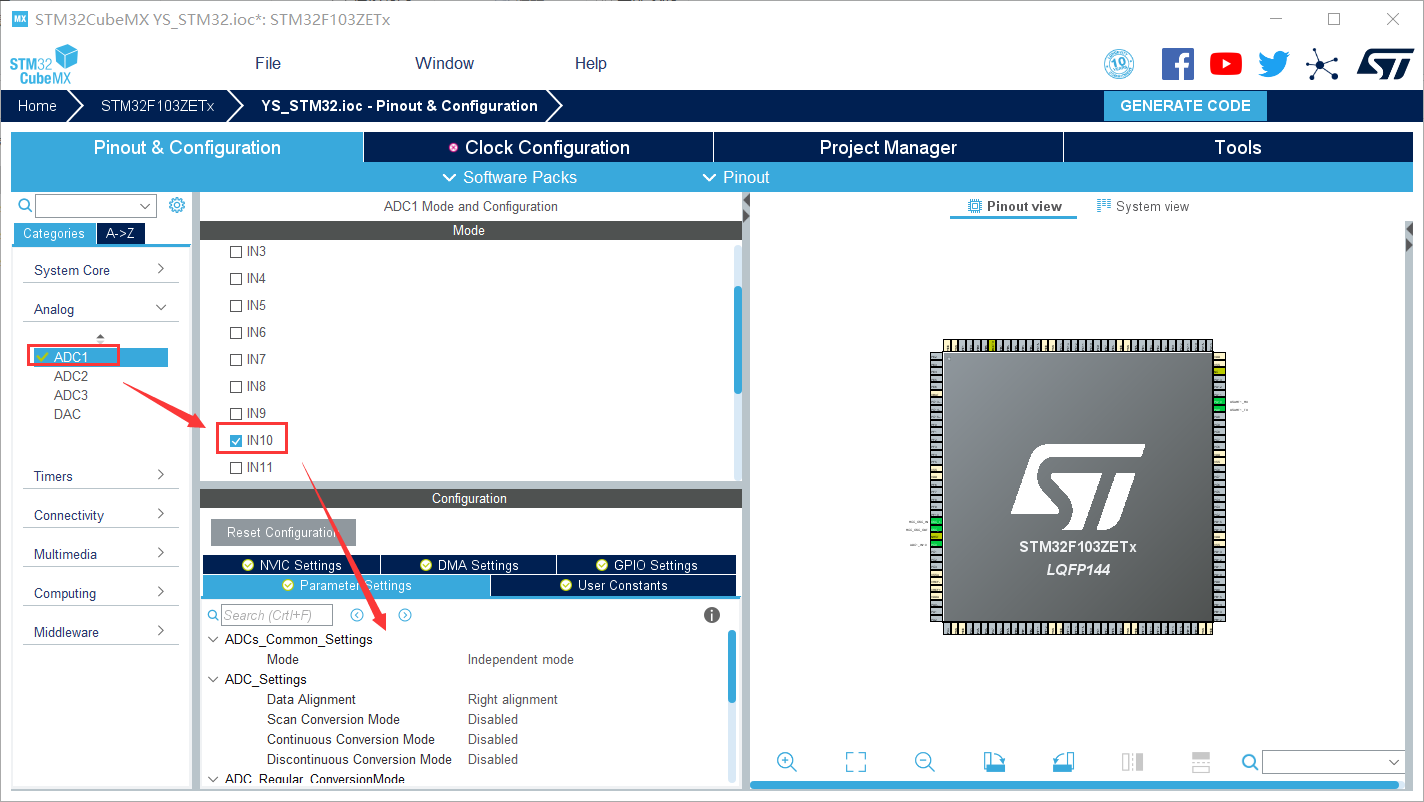Screen dimensions: 1424x802
Task: Zoom in on the pinout view
Action: coord(787,762)
